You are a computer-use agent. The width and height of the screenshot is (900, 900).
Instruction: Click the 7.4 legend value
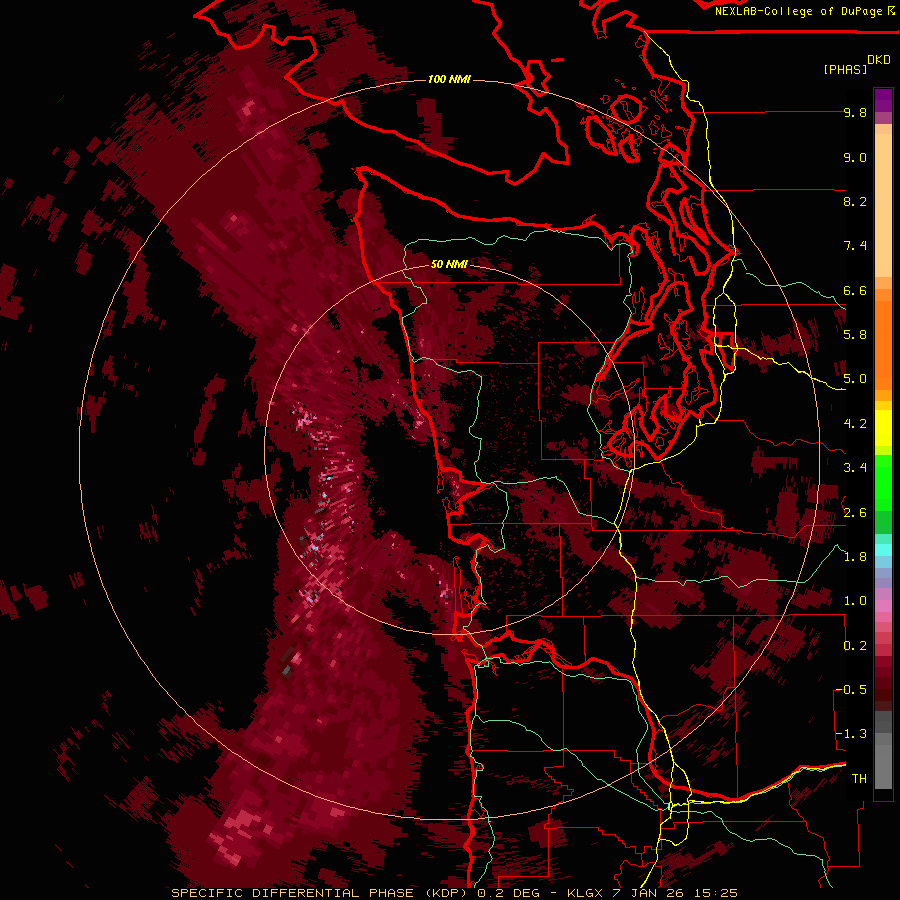coord(855,246)
